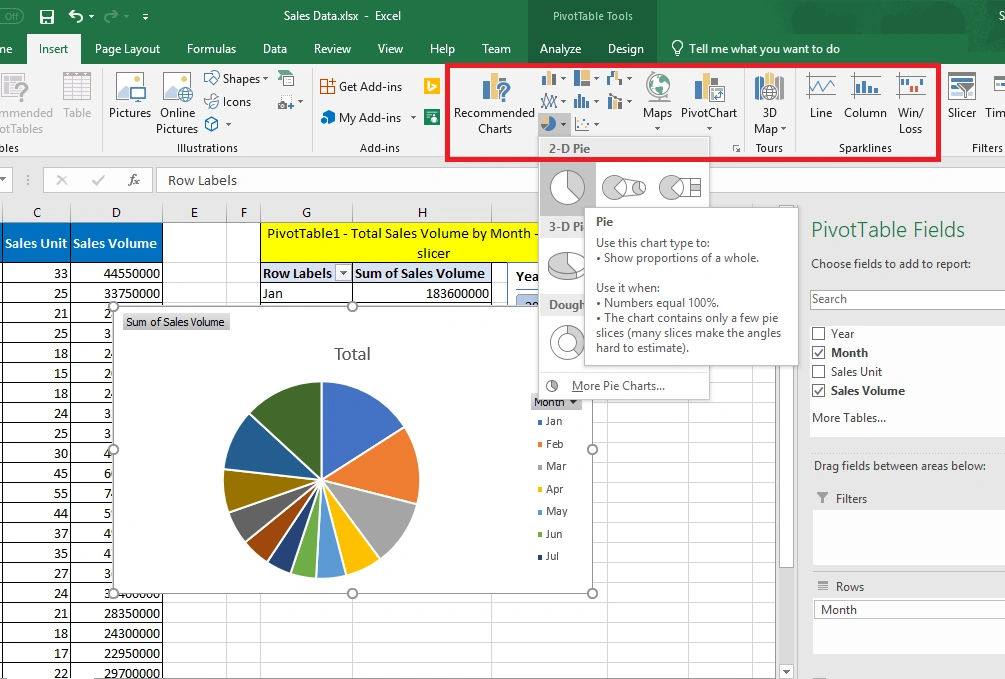Insert a Win/Loss sparkline
Viewport: 1005px width, 679px height.
[x=910, y=103]
